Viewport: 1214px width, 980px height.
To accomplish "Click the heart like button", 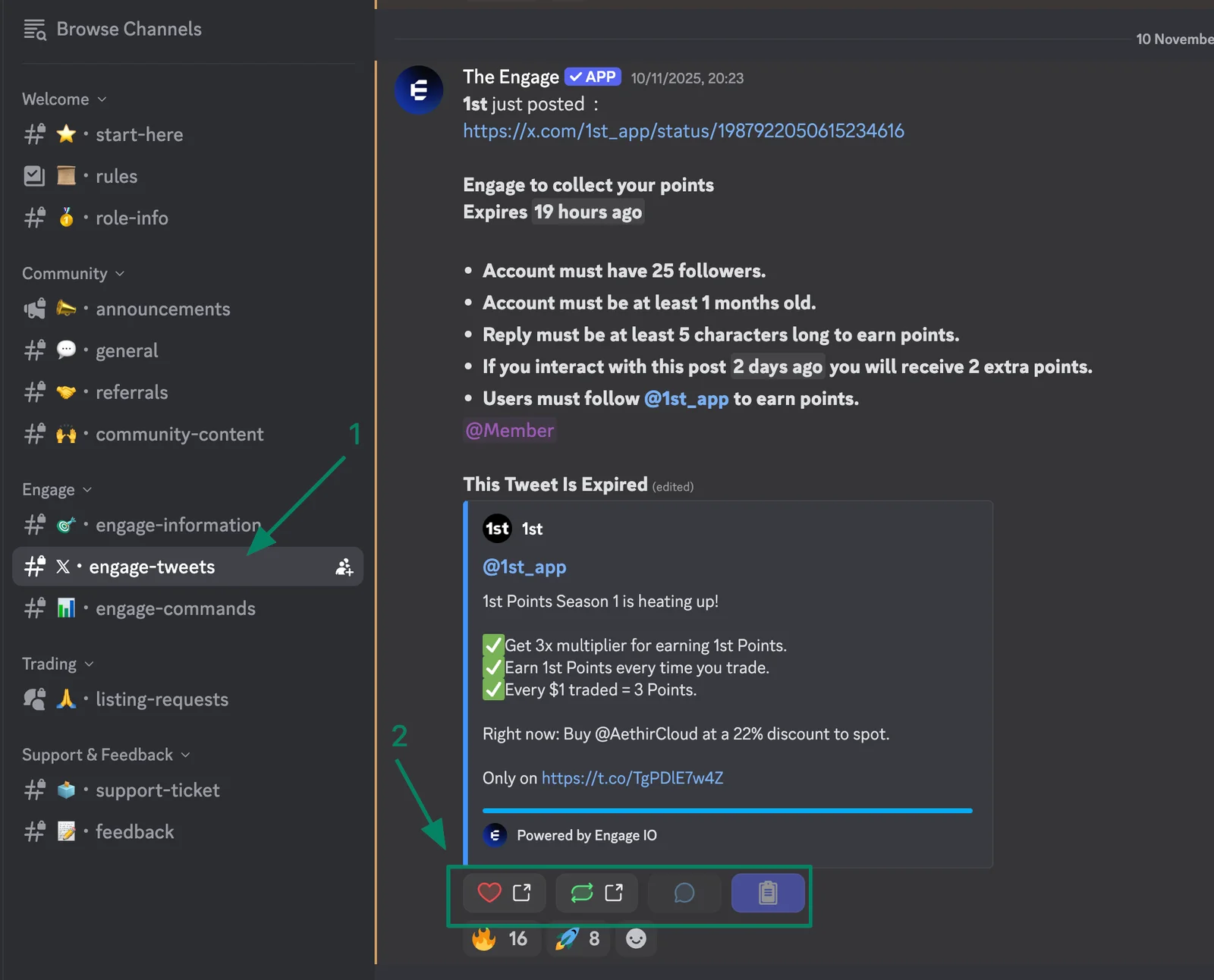I will tap(505, 893).
